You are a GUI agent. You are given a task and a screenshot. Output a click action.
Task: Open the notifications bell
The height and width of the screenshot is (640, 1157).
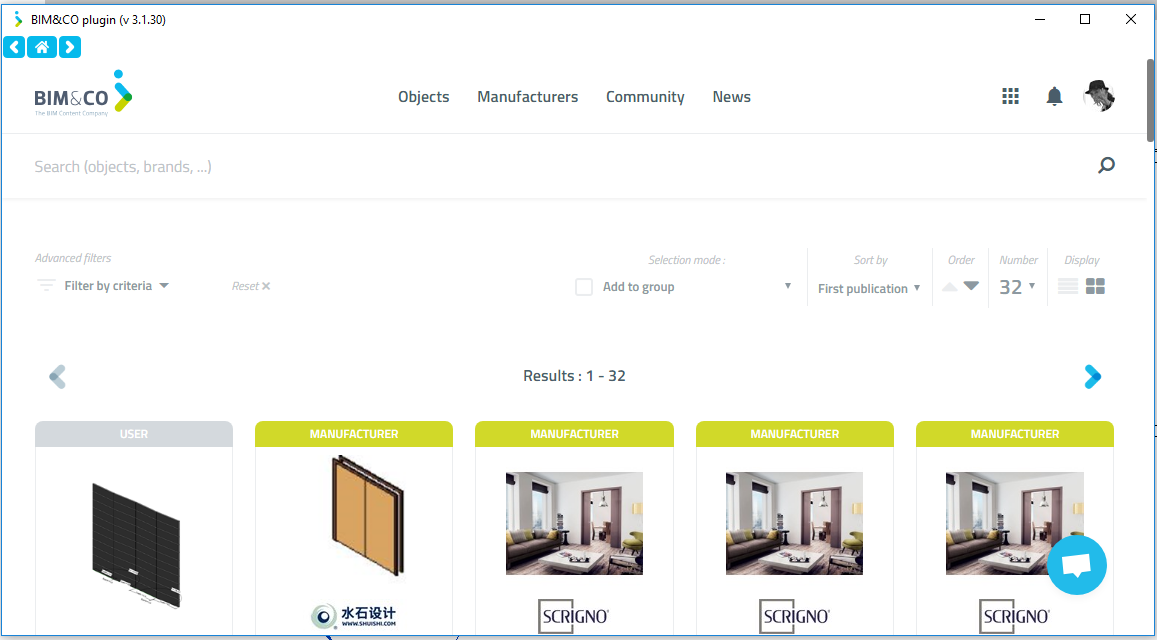pos(1054,96)
